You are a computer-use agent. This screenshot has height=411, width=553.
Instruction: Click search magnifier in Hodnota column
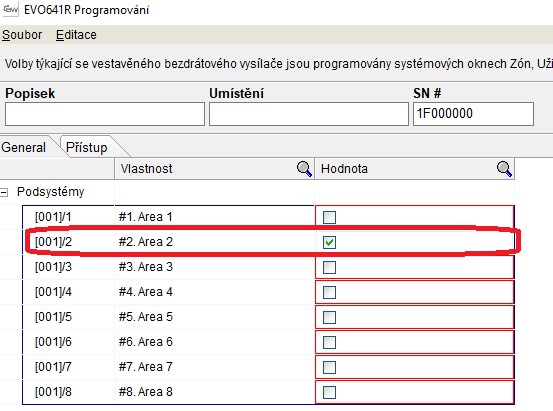coord(504,169)
